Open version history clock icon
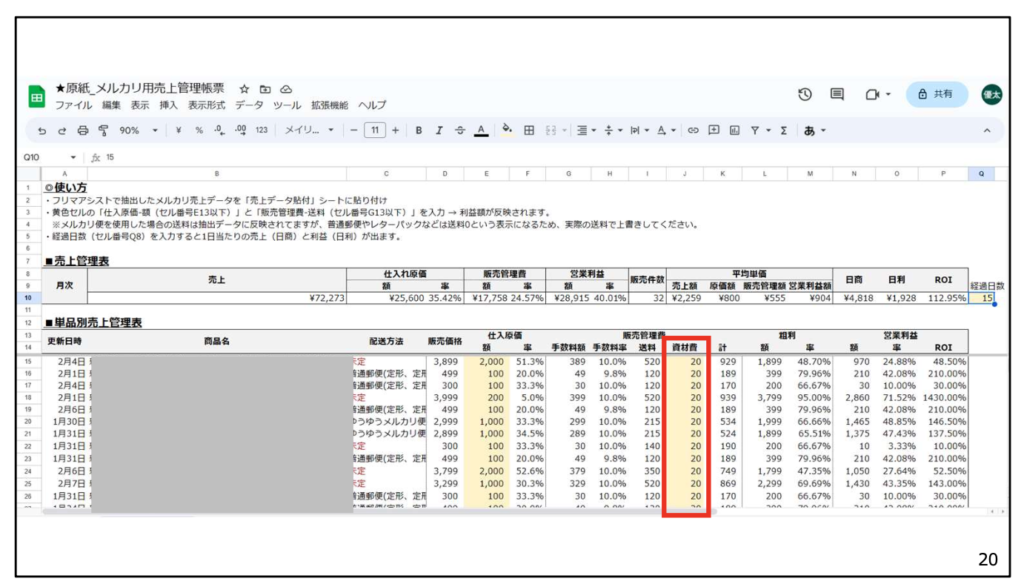The image size is (1024, 584). (805, 94)
